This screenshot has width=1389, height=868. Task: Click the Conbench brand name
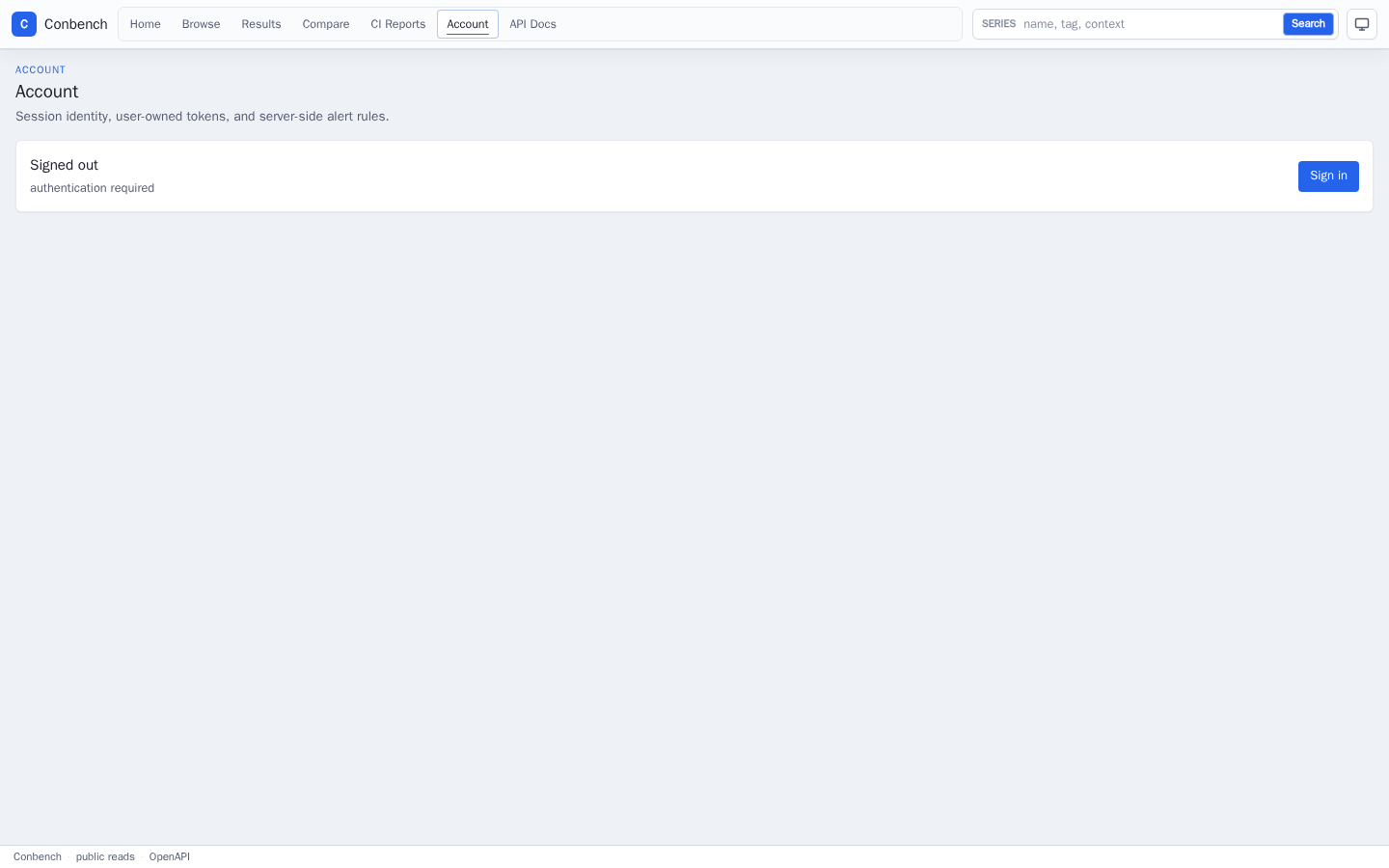[x=76, y=24]
